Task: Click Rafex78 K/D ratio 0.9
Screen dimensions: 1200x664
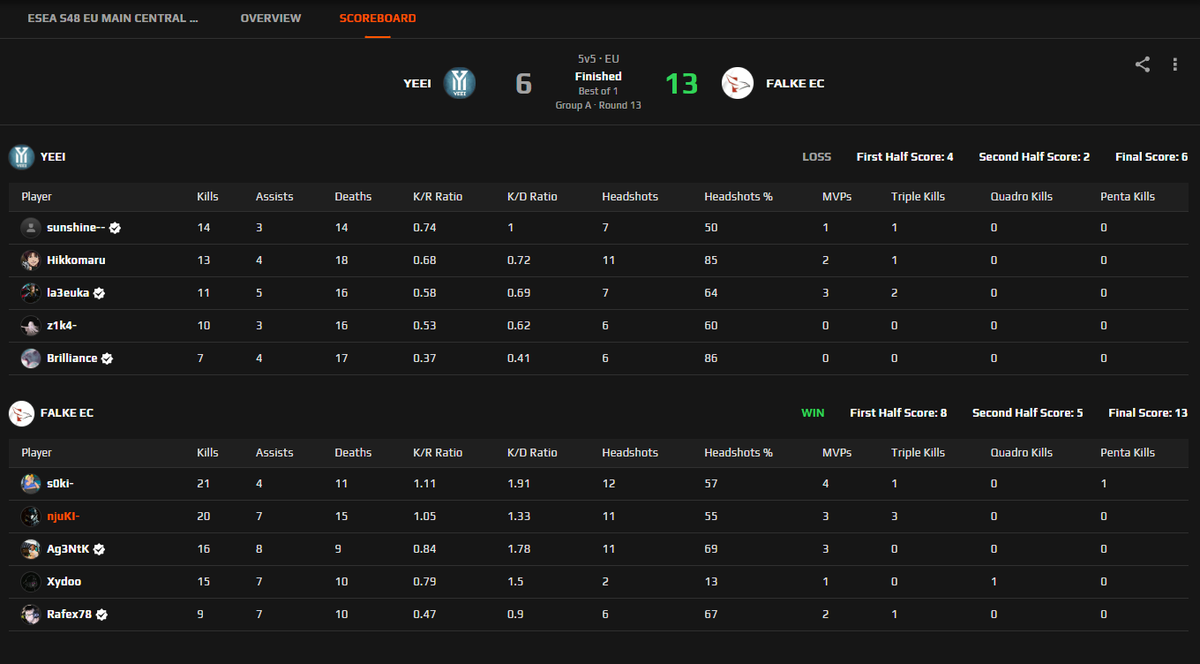Action: click(x=515, y=614)
